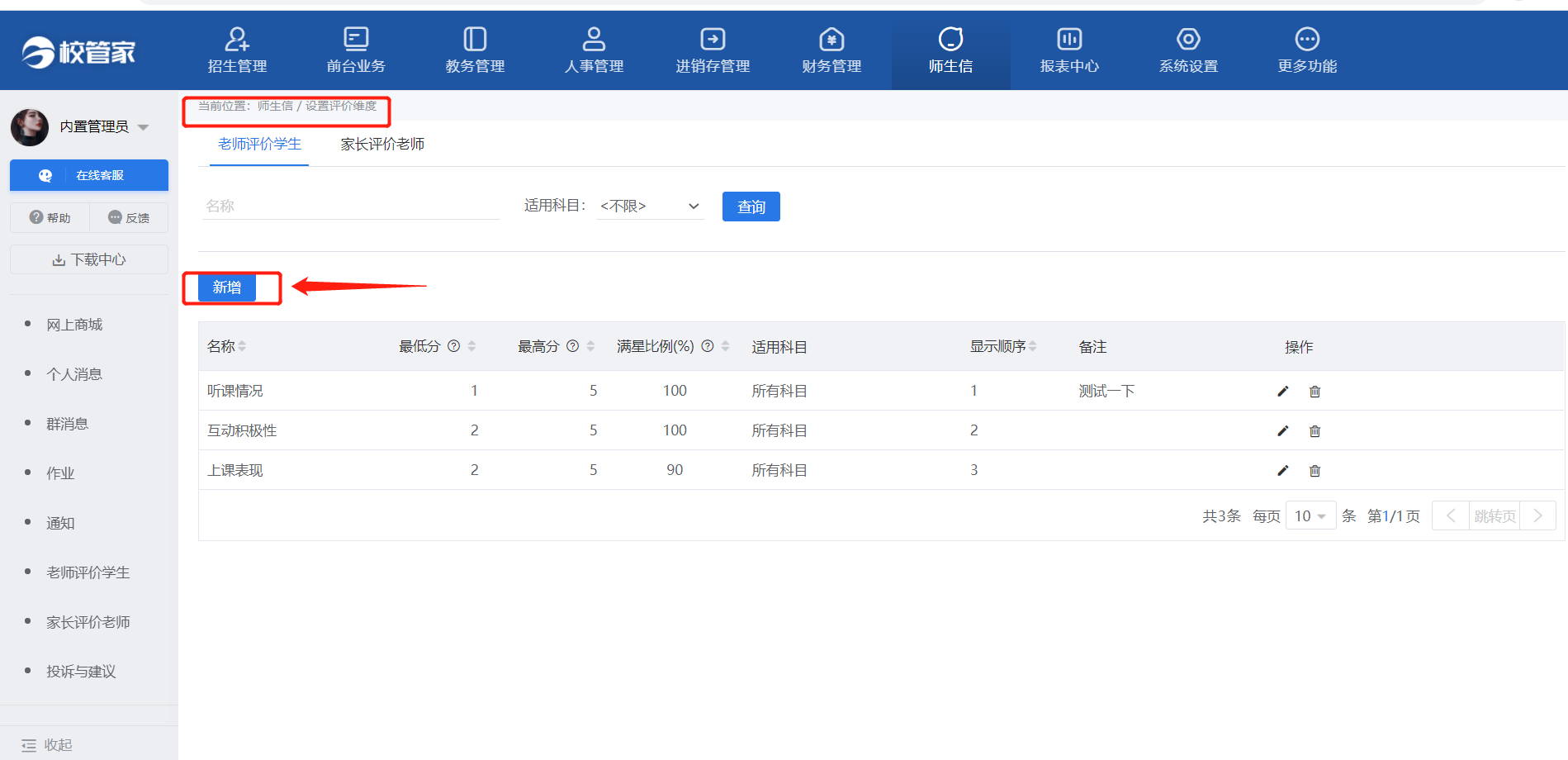The width and height of the screenshot is (1568, 760).
Task: Click the 新增 add button
Action: click(x=227, y=287)
